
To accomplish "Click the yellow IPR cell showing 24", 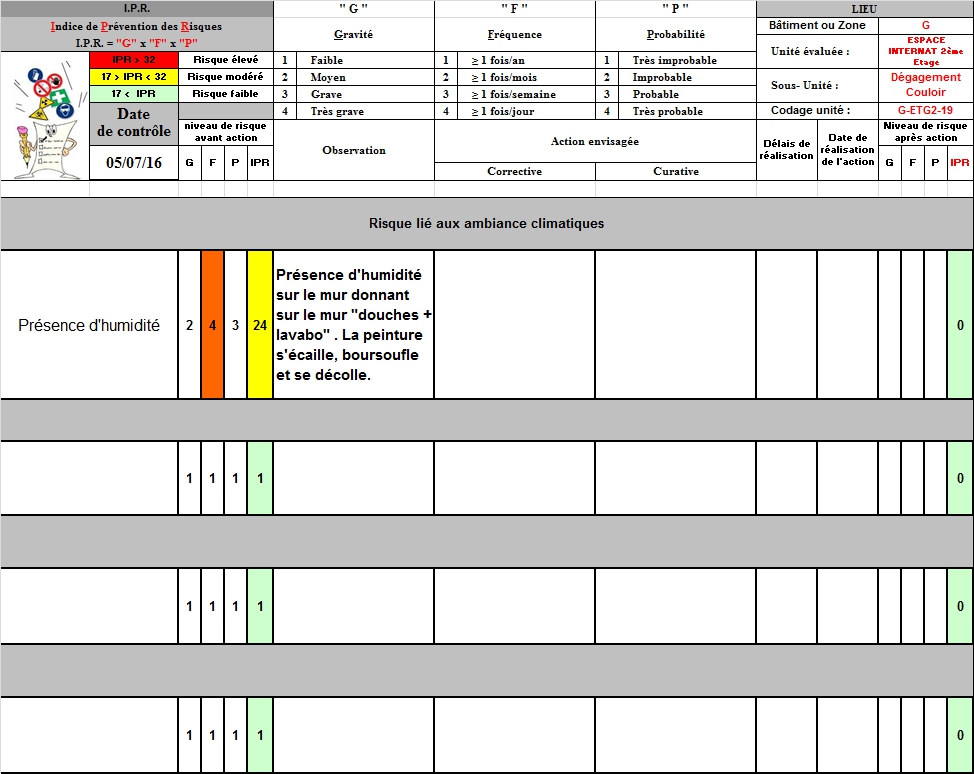I will point(260,325).
